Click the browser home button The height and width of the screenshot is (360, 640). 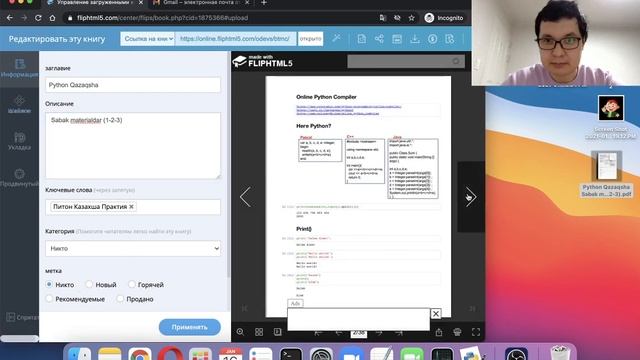52,18
